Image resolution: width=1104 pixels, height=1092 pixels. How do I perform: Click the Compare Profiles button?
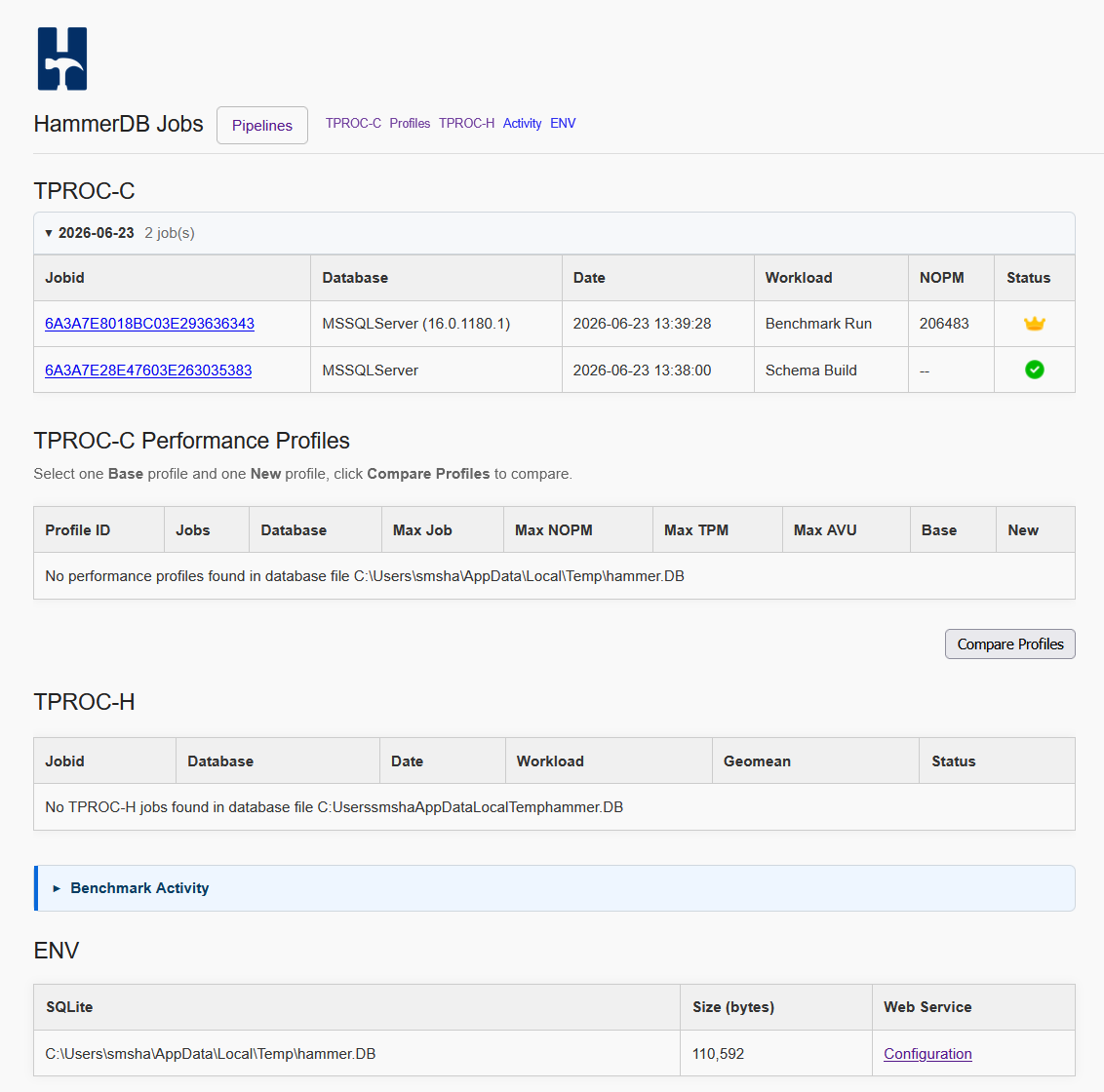pyautogui.click(x=1009, y=644)
